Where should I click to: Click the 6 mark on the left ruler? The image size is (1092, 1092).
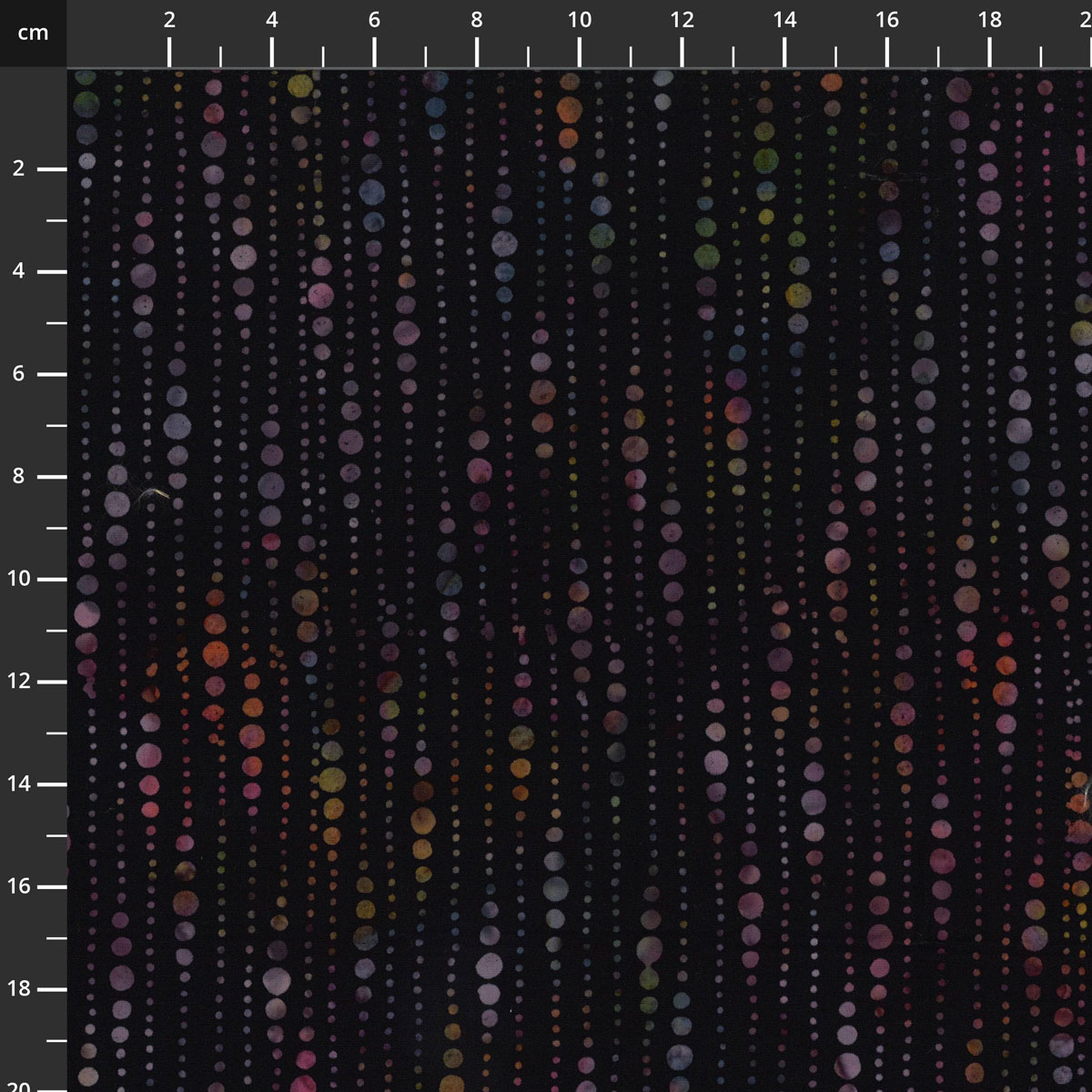click(19, 374)
